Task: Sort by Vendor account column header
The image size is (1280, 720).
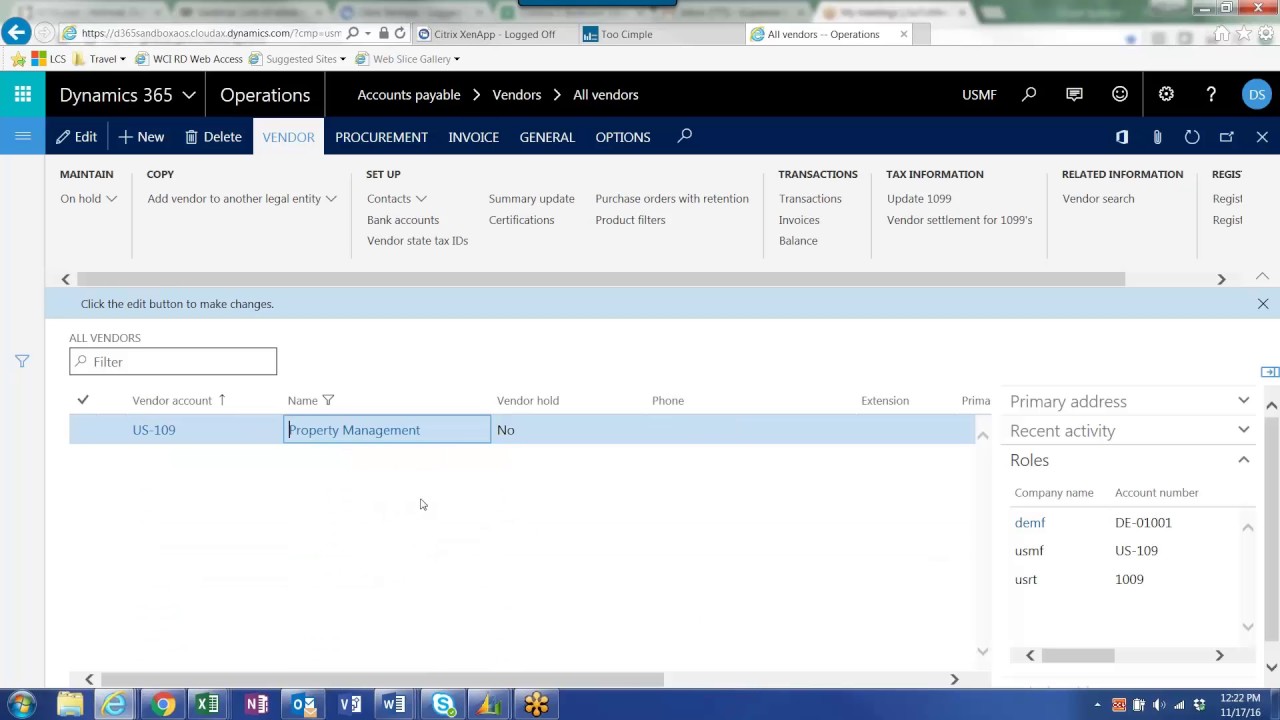Action: pos(172,400)
